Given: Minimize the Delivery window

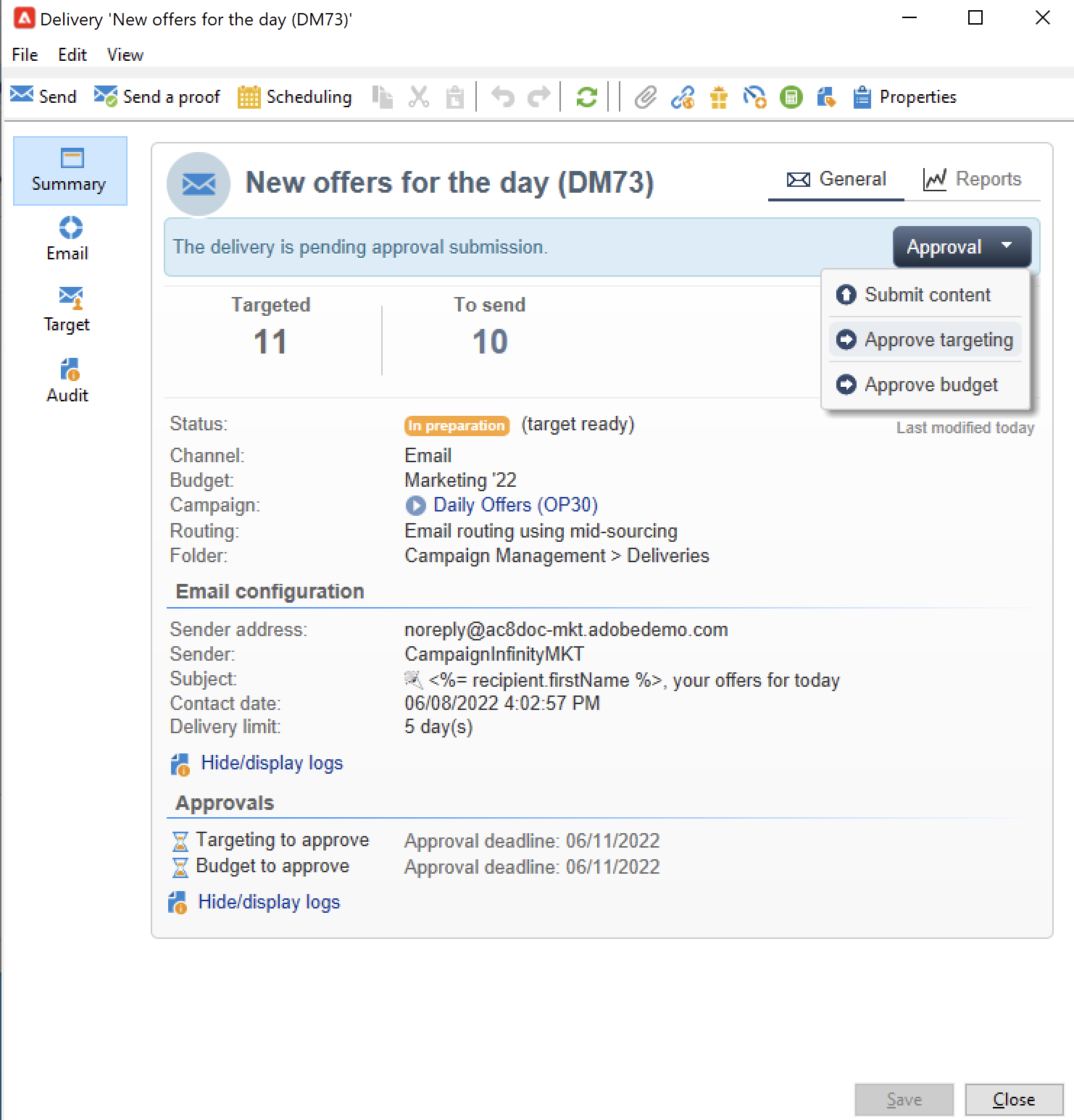Looking at the screenshot, I should pyautogui.click(x=909, y=18).
